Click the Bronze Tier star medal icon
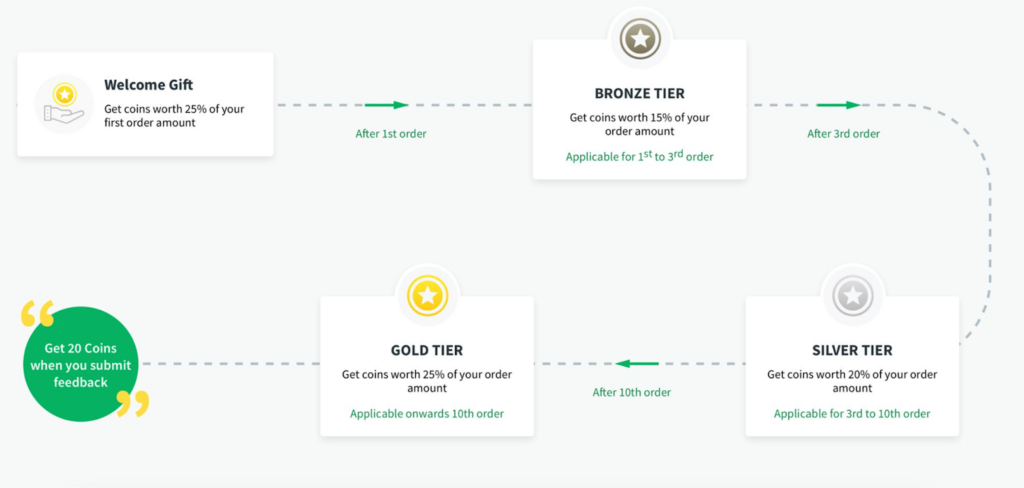Image resolution: width=1024 pixels, height=488 pixels. [x=640, y=39]
